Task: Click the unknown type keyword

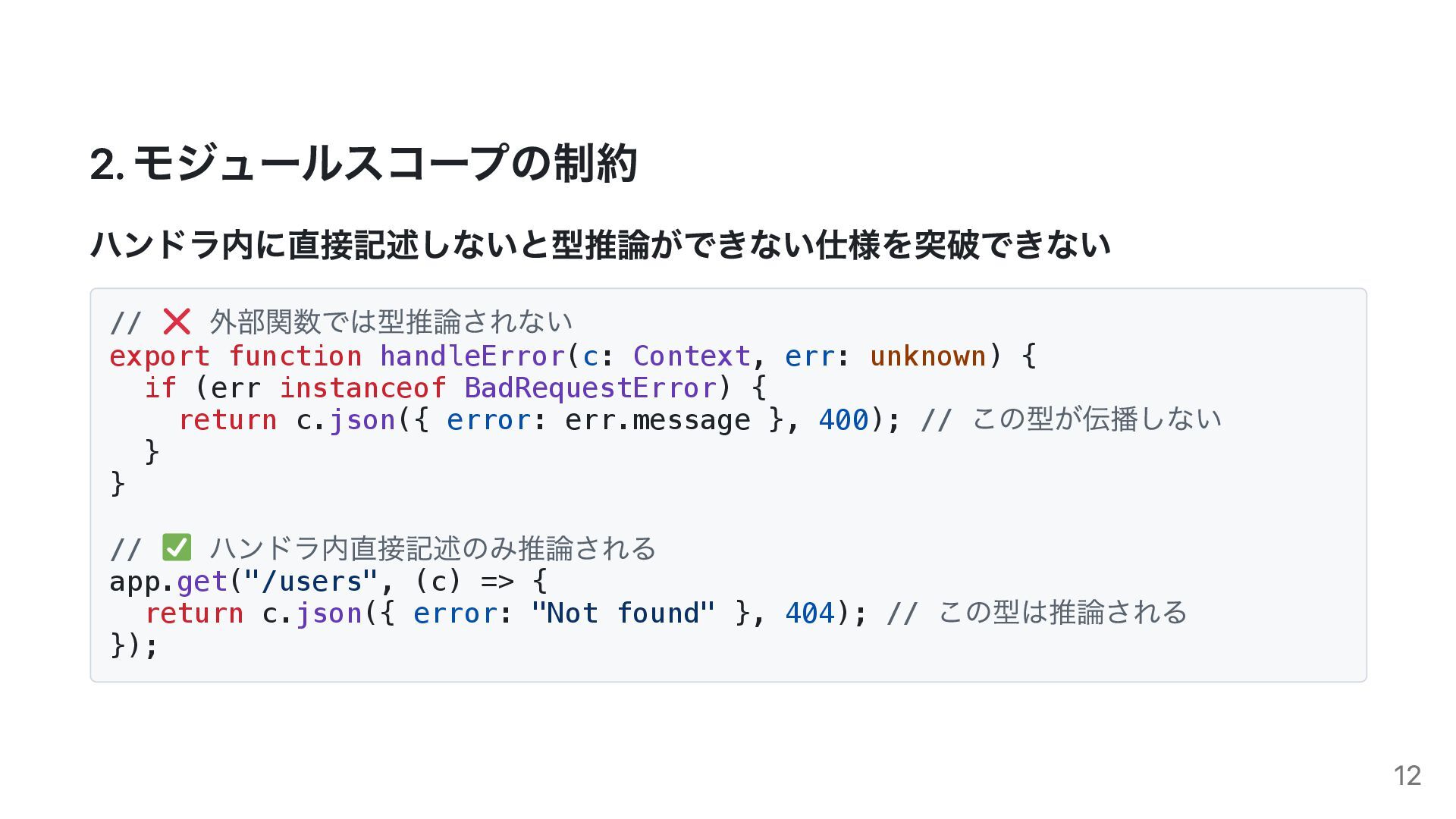Action: click(927, 356)
